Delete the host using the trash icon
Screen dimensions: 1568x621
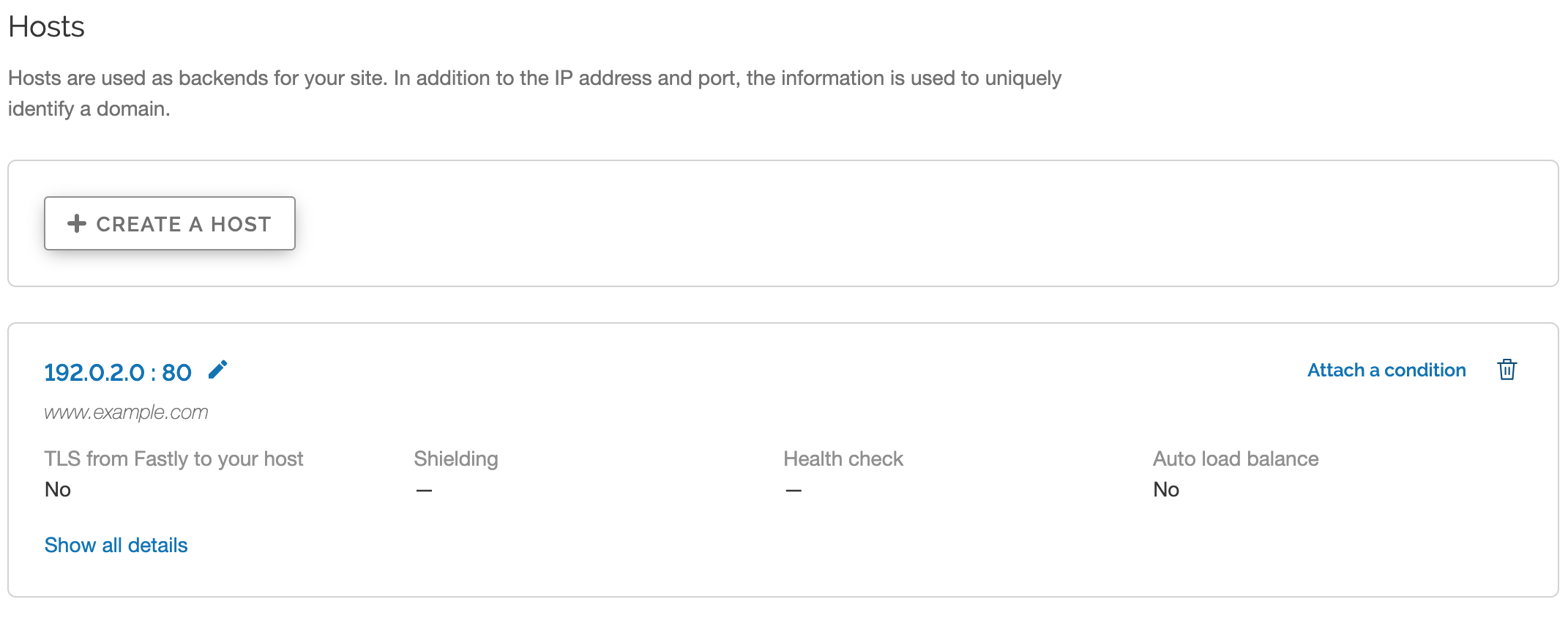[x=1507, y=370]
